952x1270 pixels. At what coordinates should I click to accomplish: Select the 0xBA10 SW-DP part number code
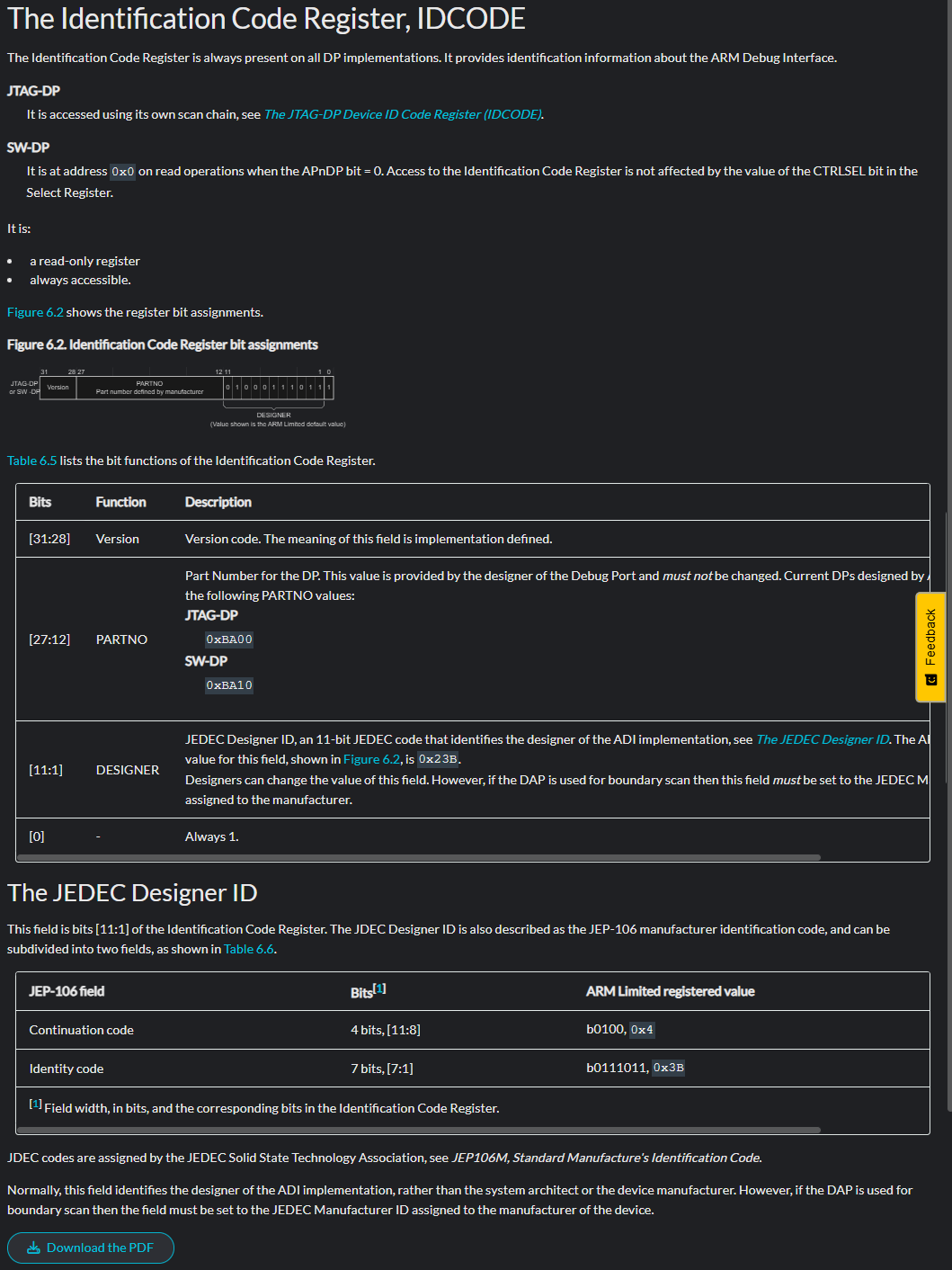click(x=229, y=685)
